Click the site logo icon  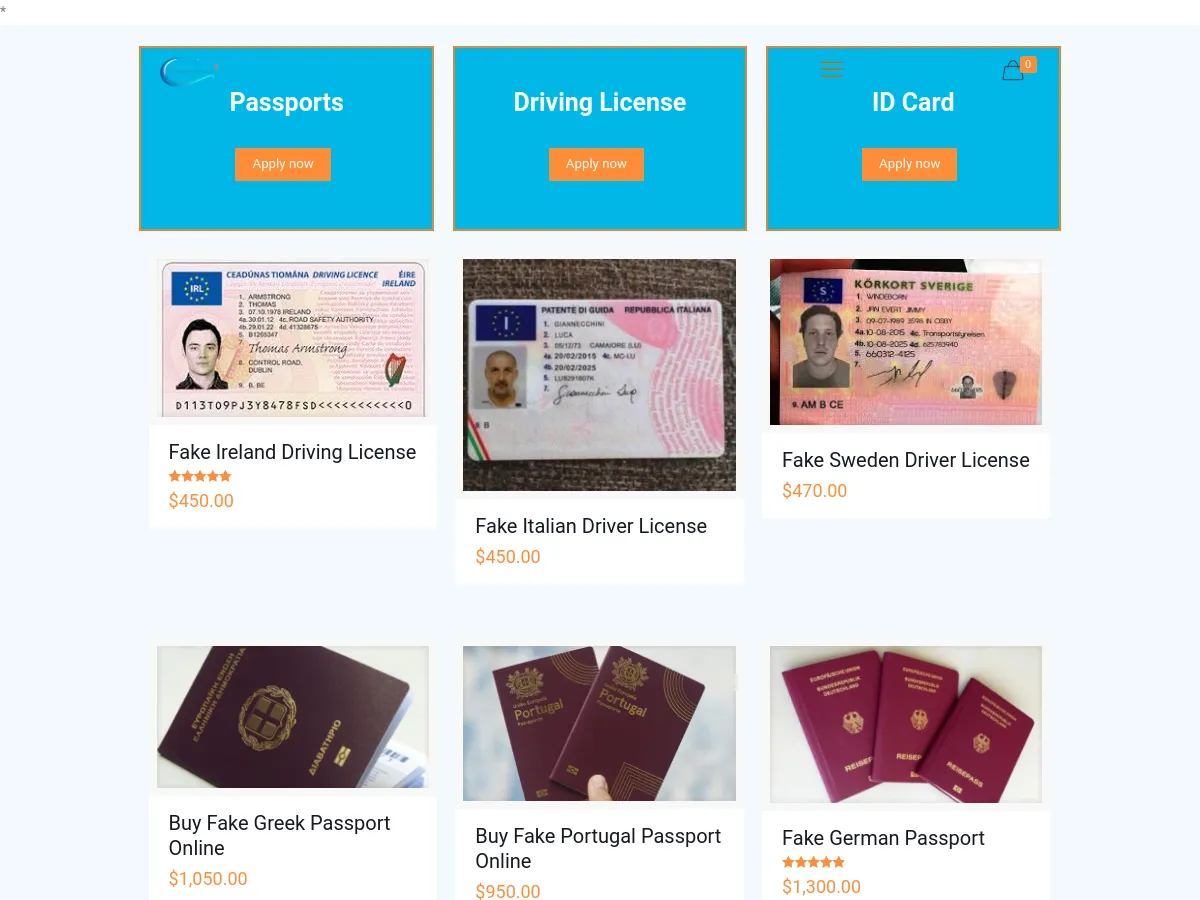(189, 71)
